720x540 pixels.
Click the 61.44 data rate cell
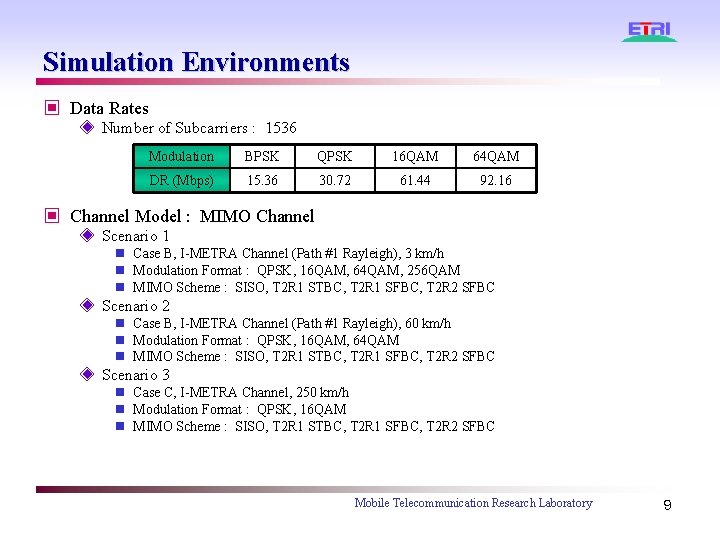pos(415,180)
